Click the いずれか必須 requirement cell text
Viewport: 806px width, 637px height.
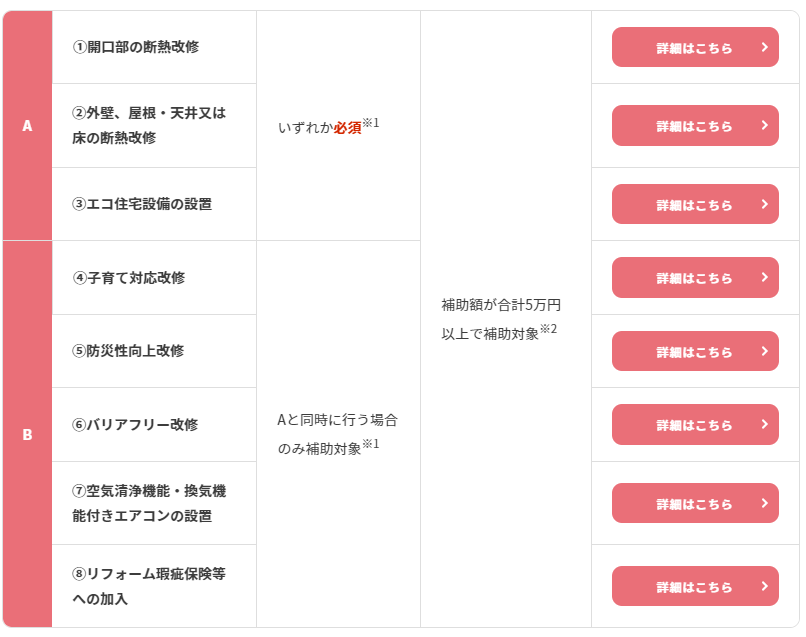(328, 127)
